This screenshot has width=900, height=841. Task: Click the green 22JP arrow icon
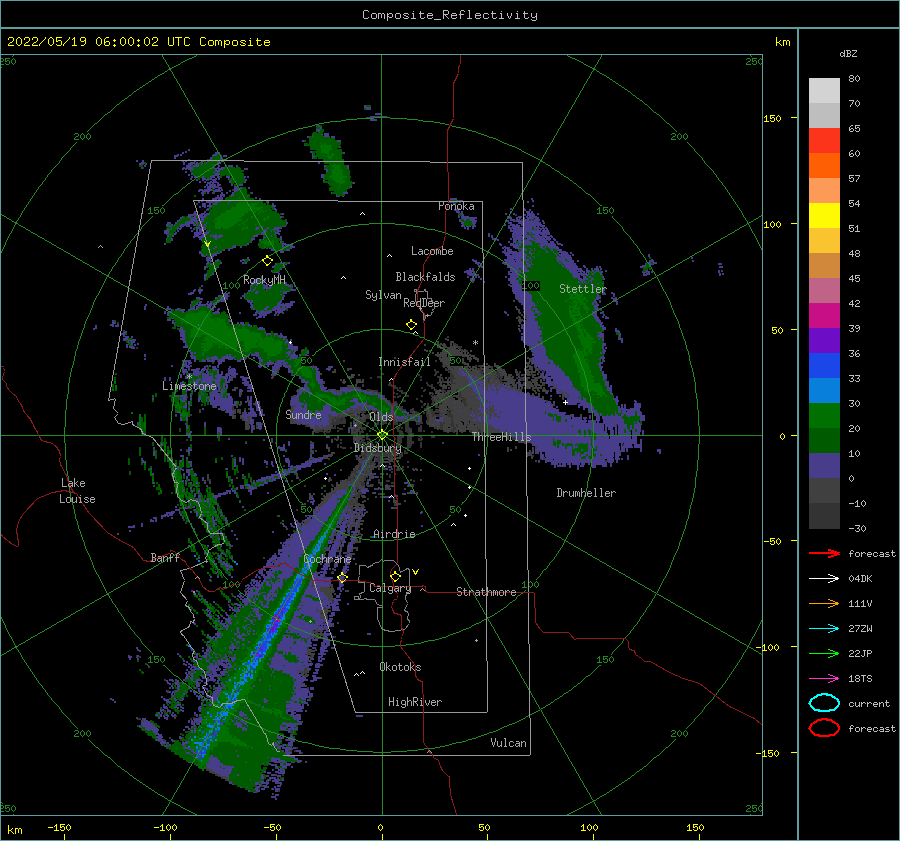coord(824,653)
